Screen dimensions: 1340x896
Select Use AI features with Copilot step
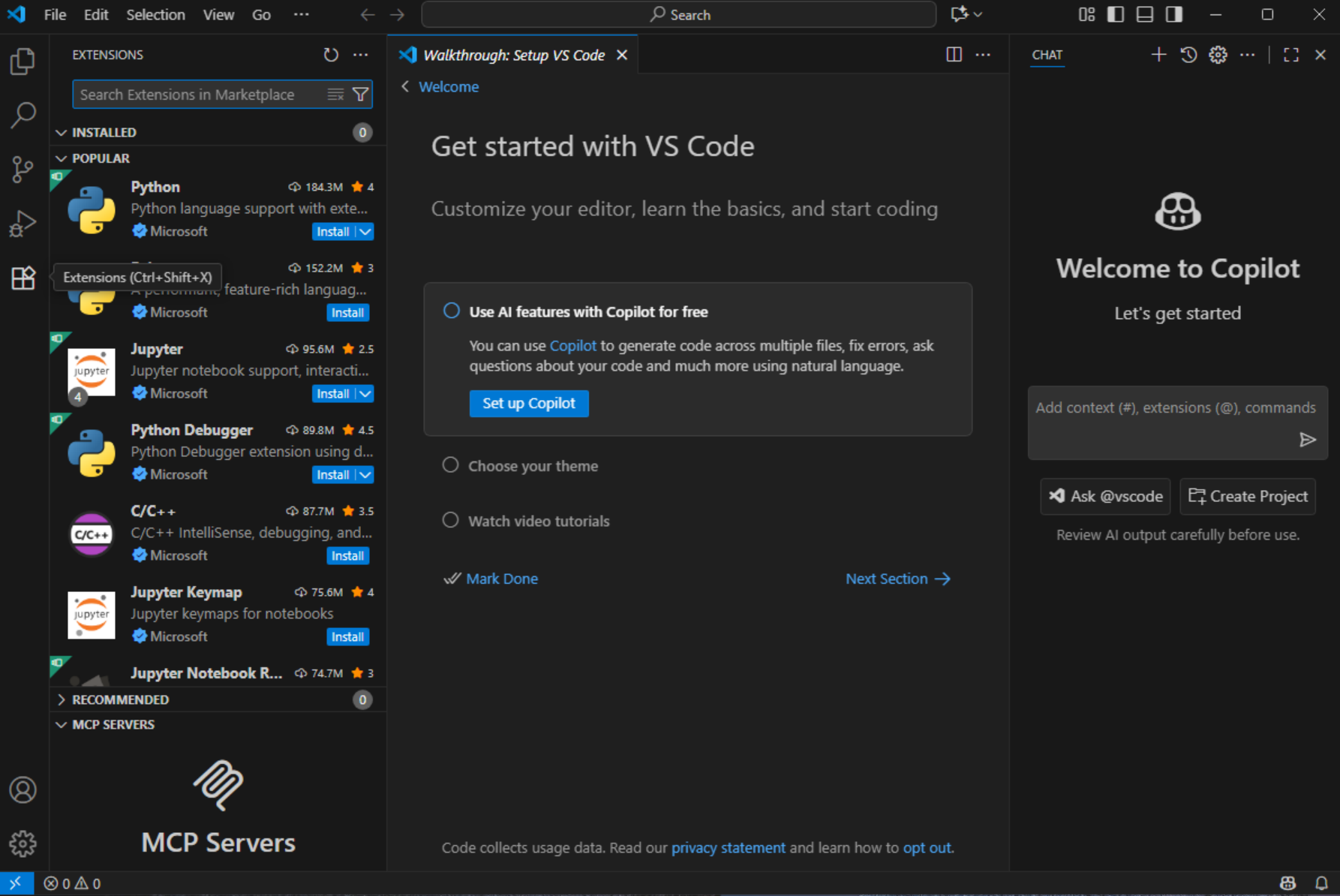coord(587,312)
